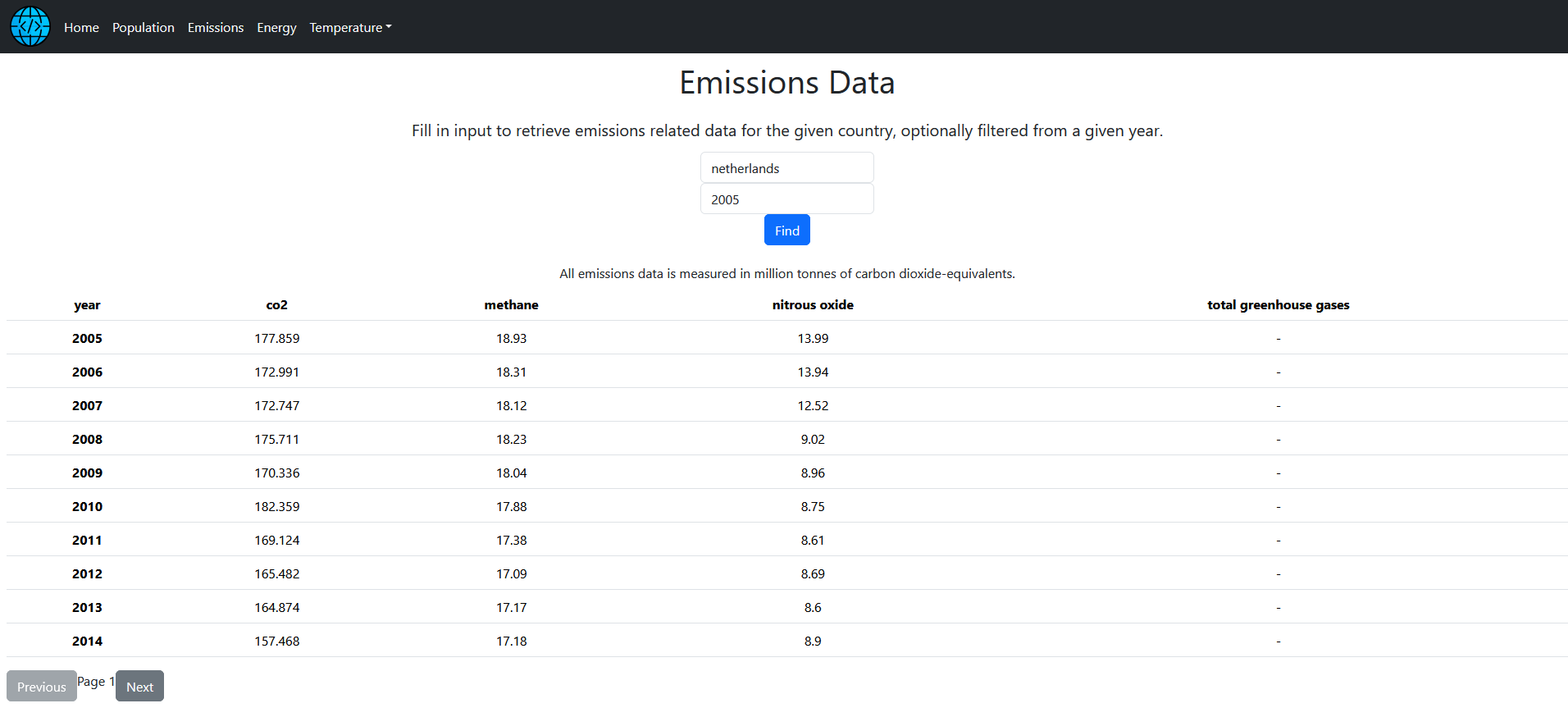Go to the Population page
Screen dimensions: 1568x717
pyautogui.click(x=144, y=28)
